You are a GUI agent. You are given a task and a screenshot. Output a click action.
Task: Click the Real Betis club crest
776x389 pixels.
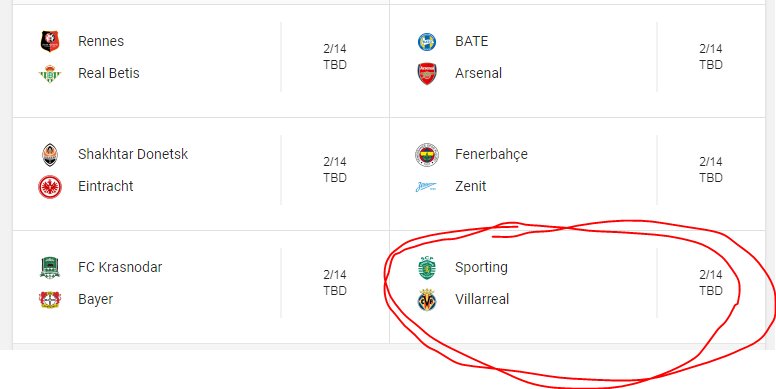[x=49, y=74]
